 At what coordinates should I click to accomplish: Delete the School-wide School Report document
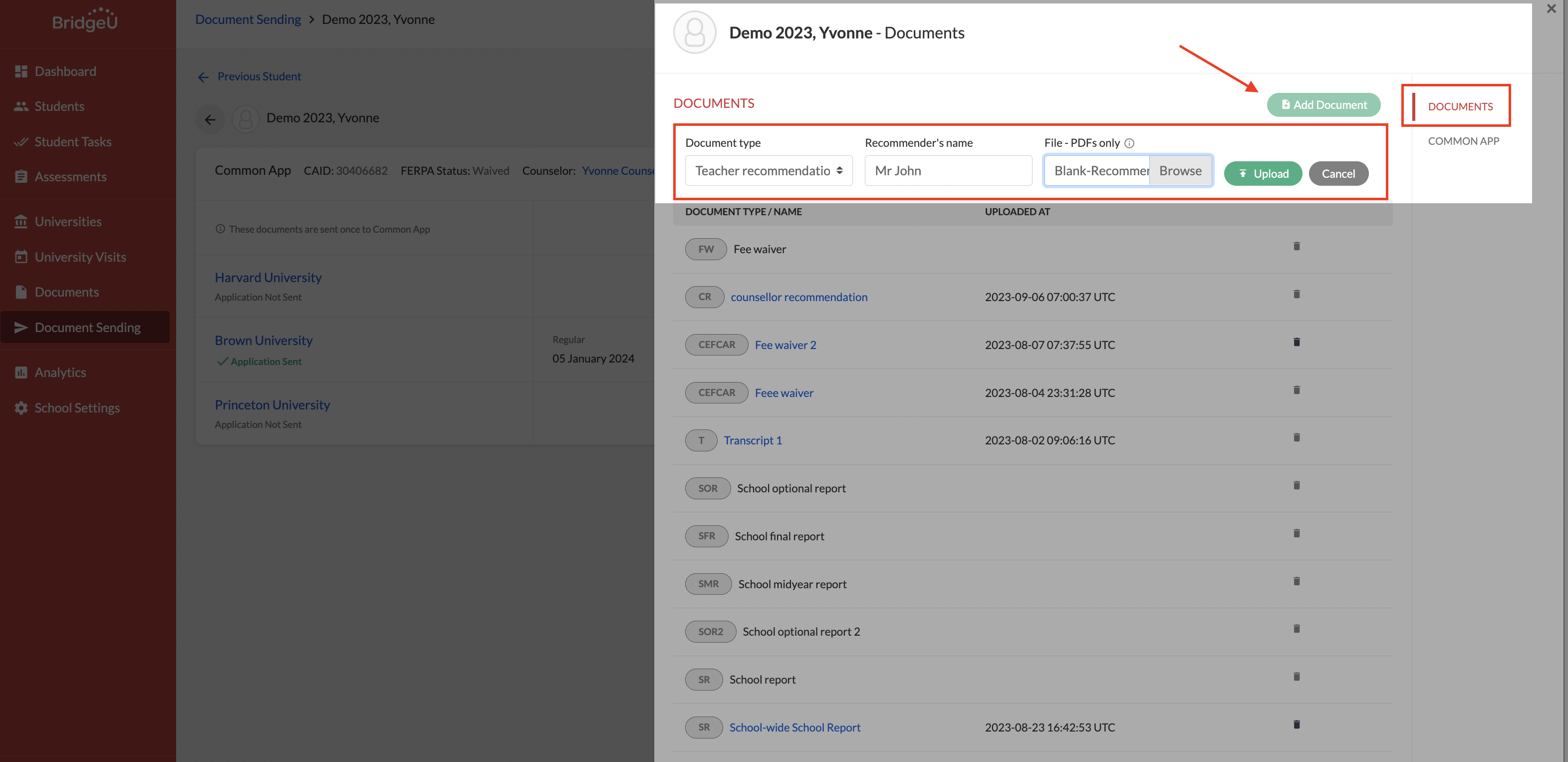1297,725
